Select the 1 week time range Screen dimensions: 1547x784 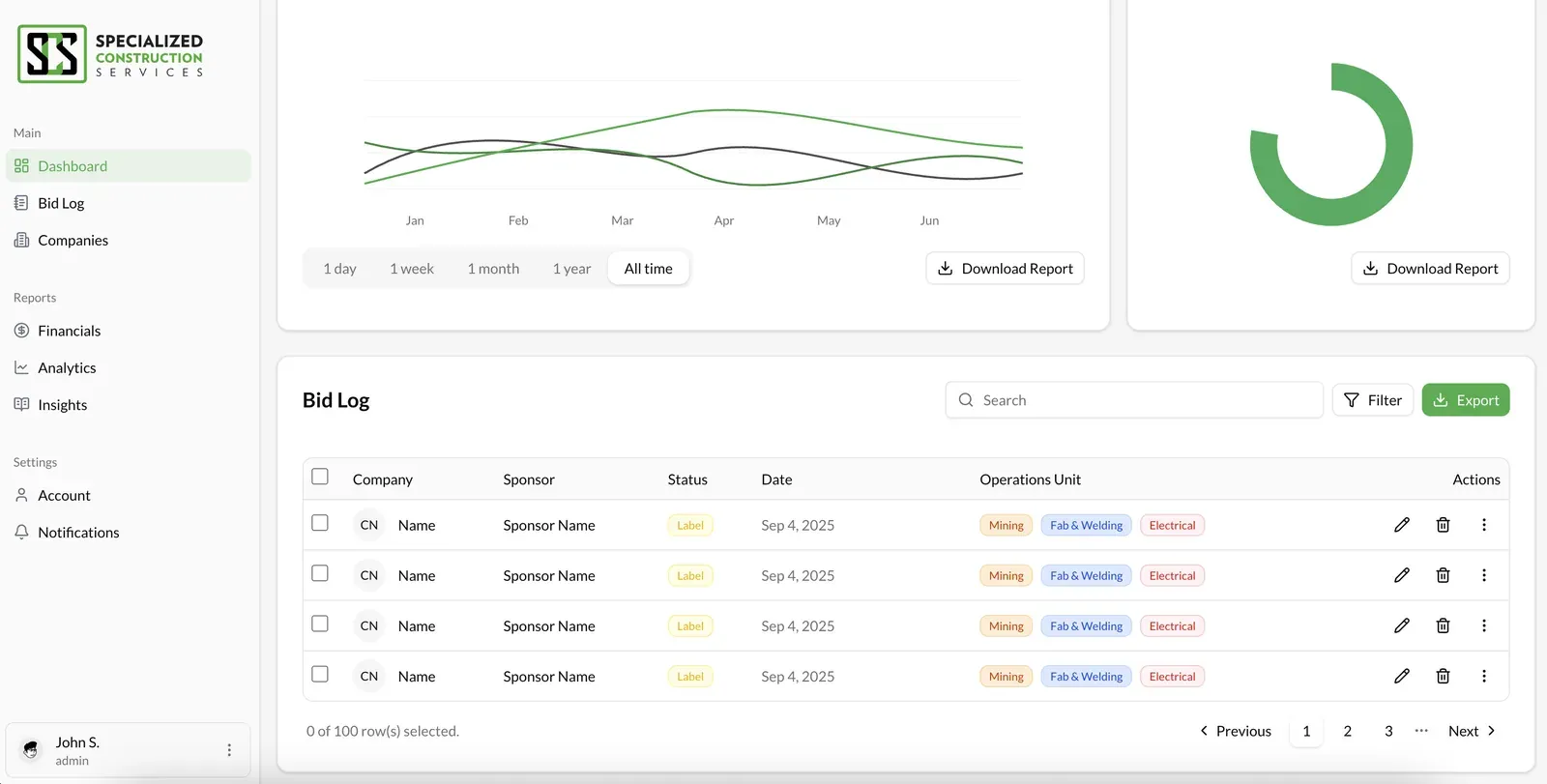(x=412, y=269)
